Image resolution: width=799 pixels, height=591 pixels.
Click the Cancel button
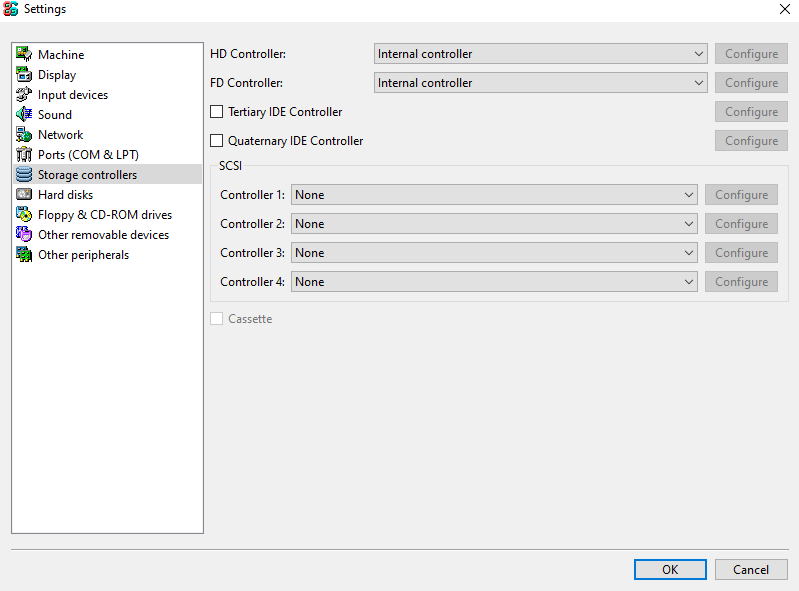coord(751,570)
